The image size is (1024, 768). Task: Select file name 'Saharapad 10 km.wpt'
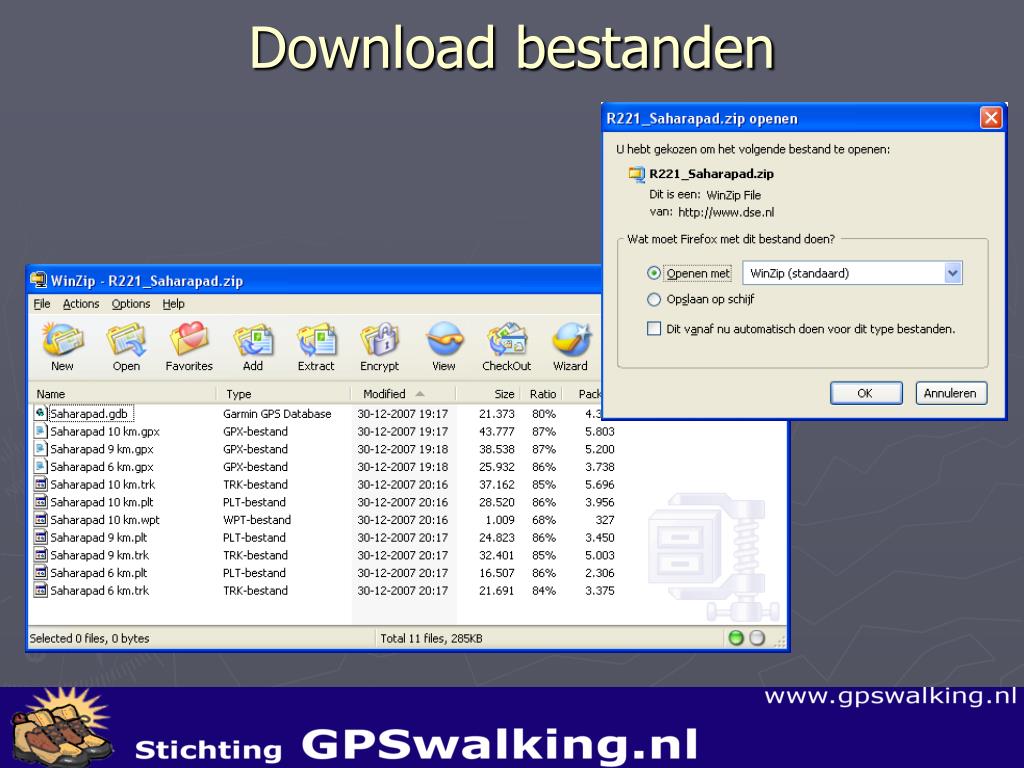tap(104, 519)
